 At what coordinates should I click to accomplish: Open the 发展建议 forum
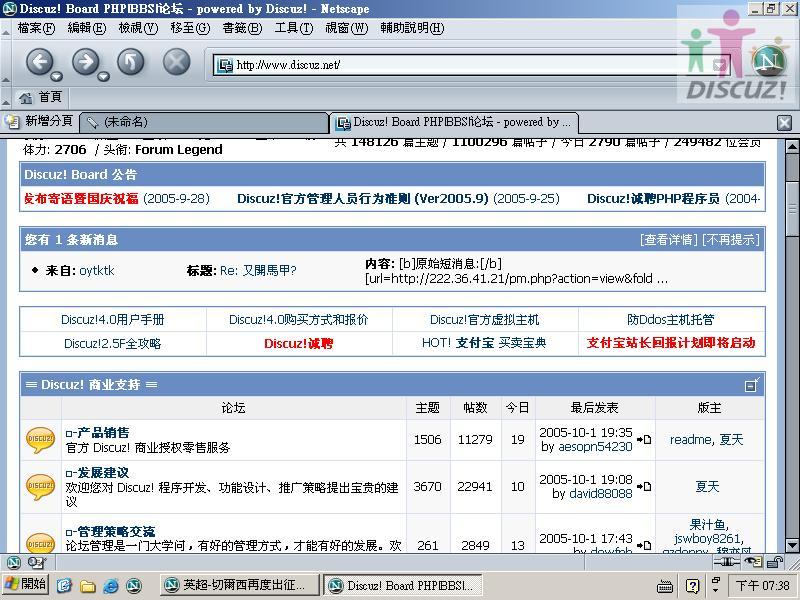pos(103,472)
